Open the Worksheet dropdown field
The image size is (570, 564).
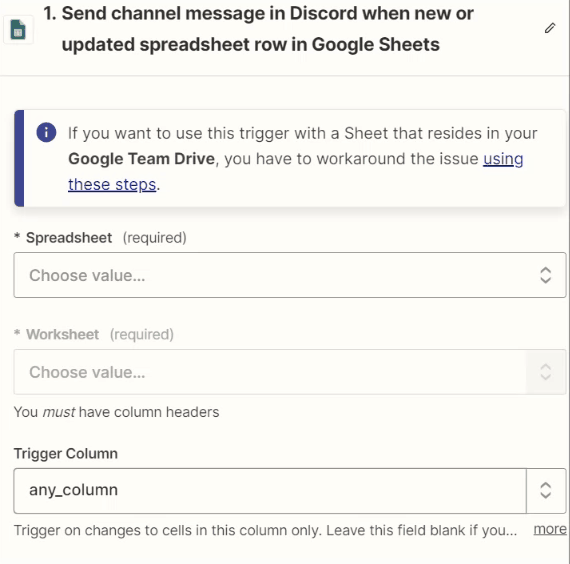pos(290,372)
